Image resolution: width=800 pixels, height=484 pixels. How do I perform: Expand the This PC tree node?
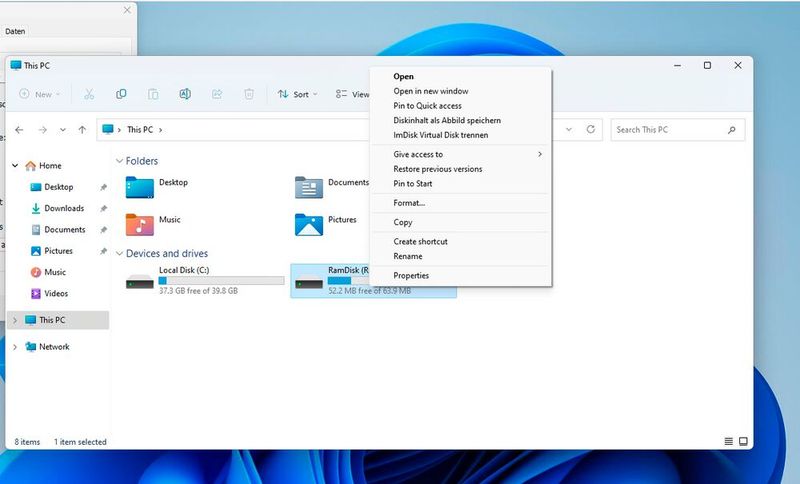coord(15,320)
